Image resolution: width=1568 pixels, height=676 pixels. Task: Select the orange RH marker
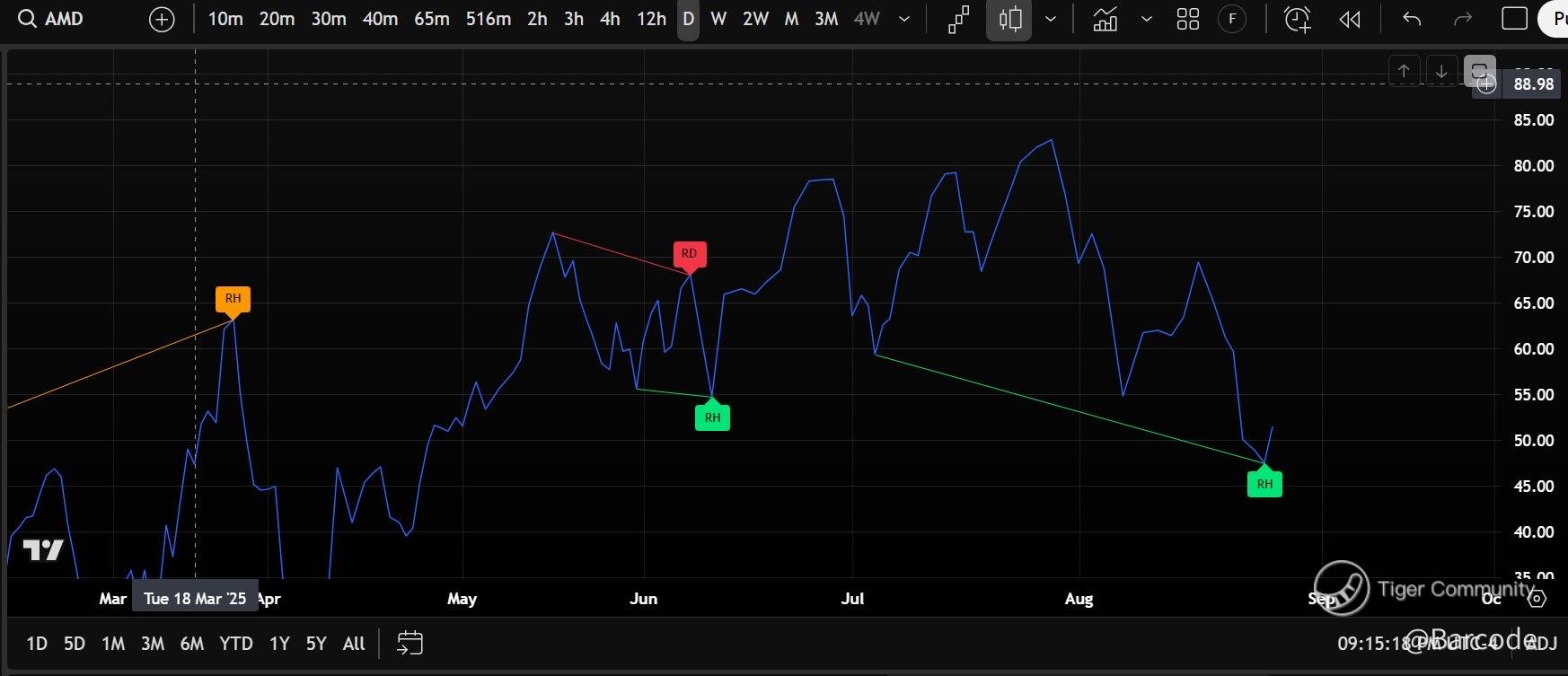point(233,299)
